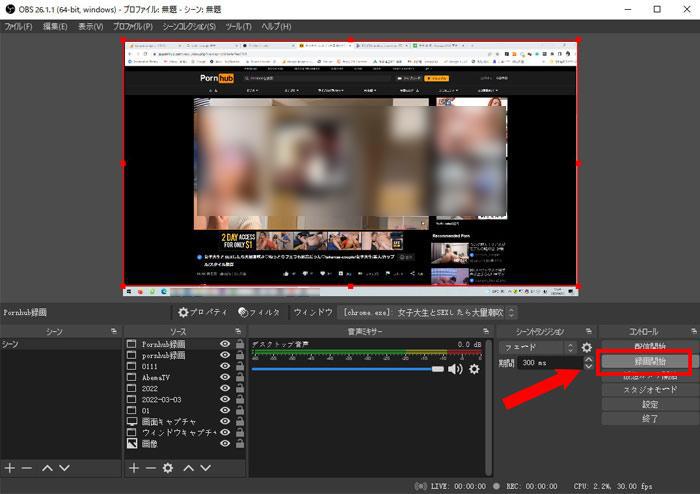Open the ファイル(F) menu
700x494 pixels.
point(18,27)
